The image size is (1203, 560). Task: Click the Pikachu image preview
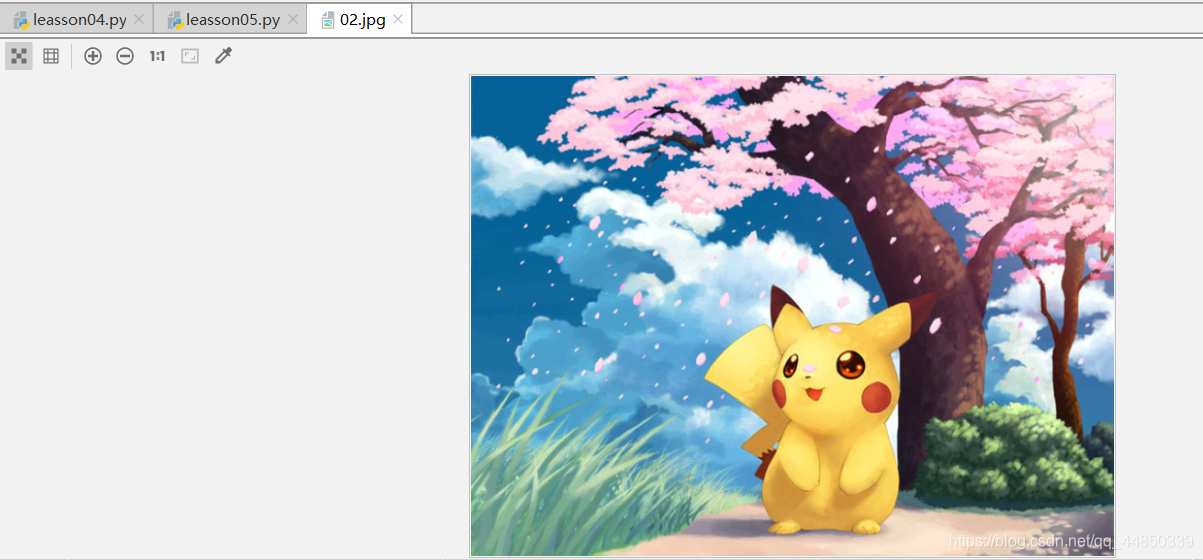[792, 315]
